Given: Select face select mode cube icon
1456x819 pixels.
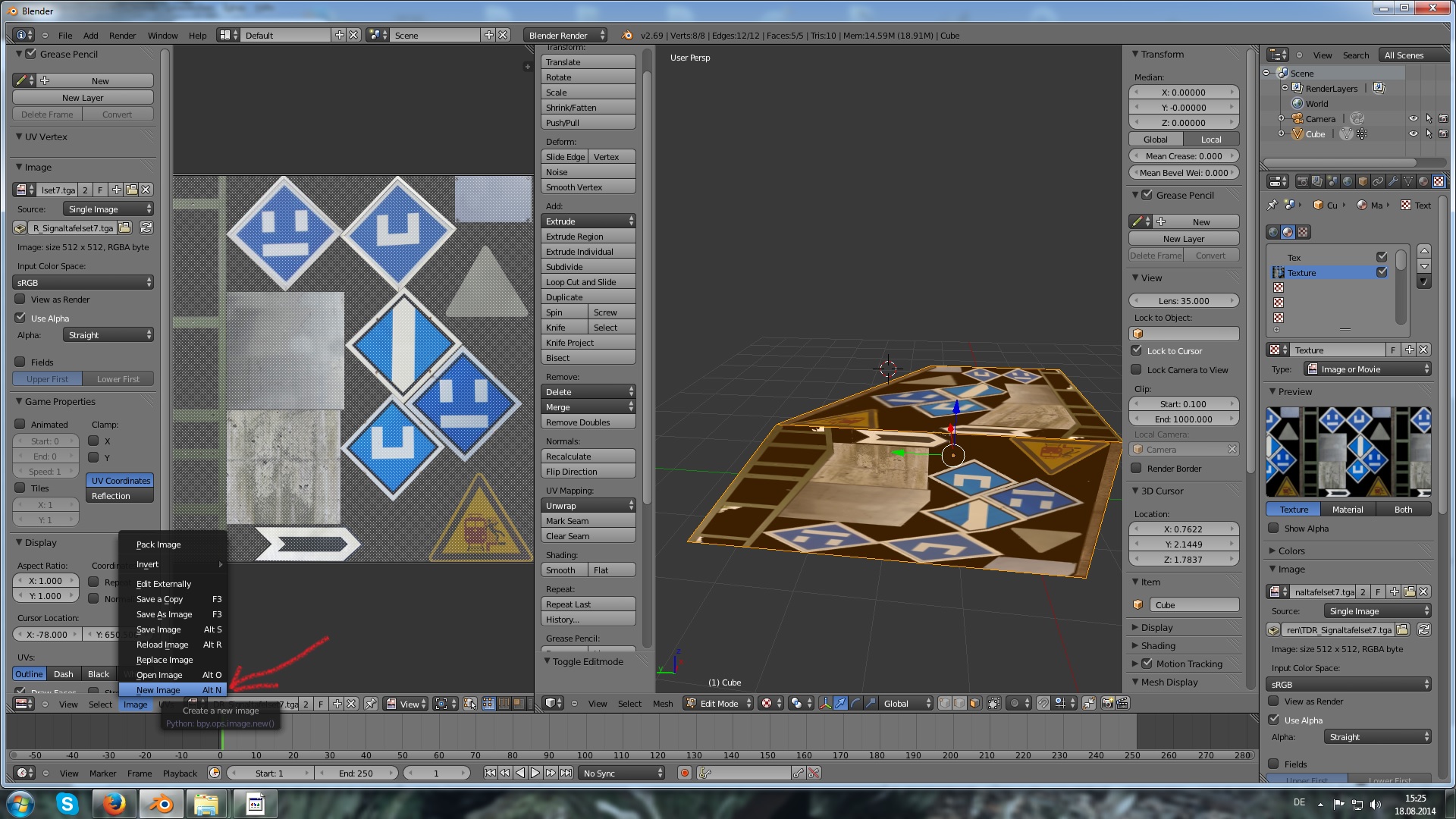Looking at the screenshot, I should 974,704.
